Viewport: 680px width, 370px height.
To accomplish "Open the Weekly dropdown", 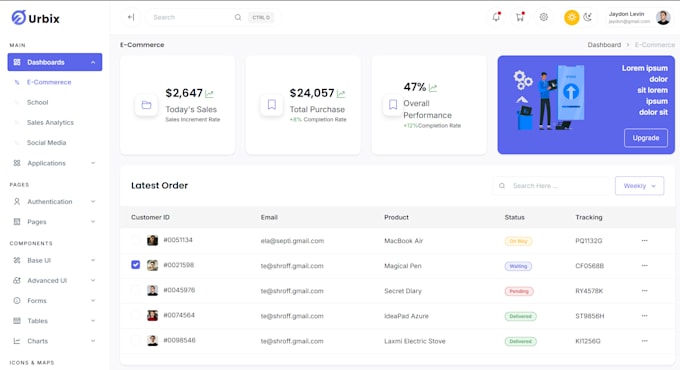I will pos(639,186).
